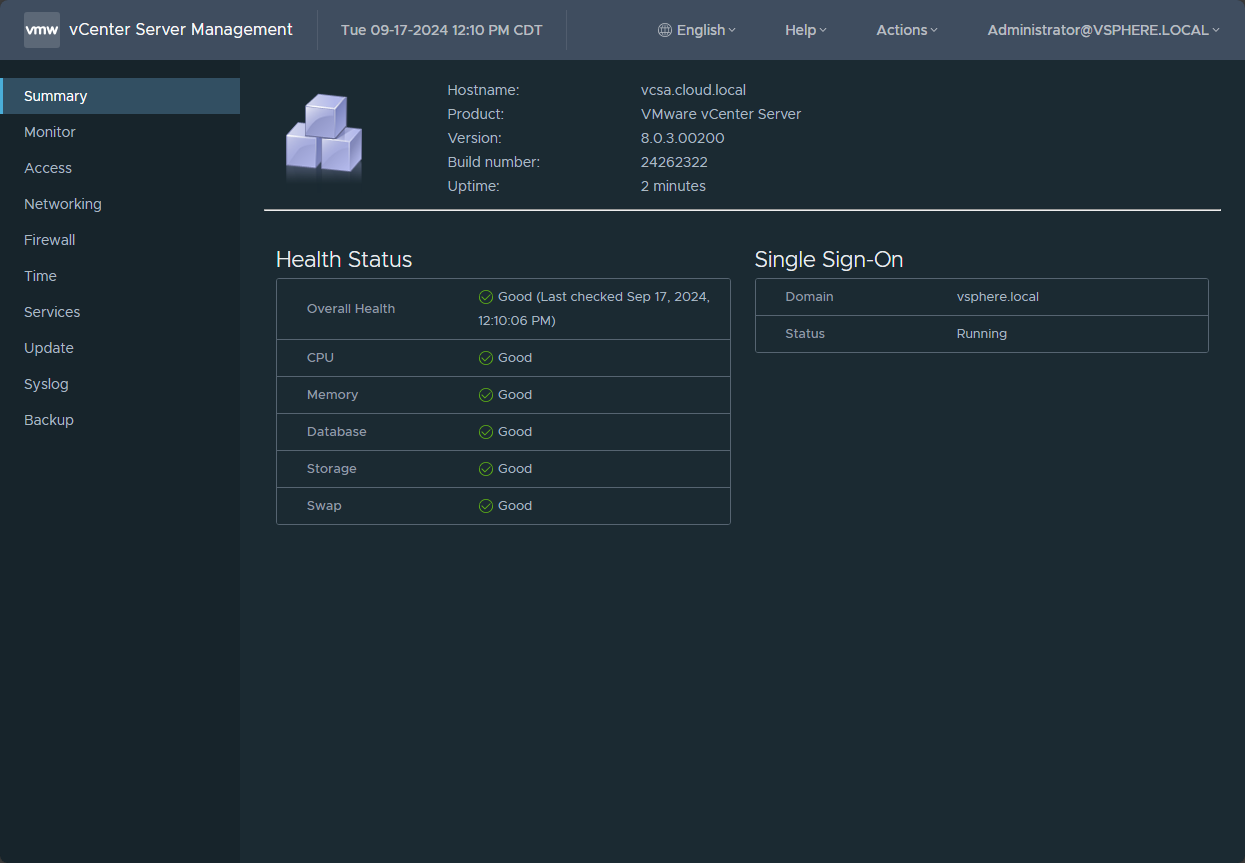Click the Storage green checkmark icon
1245x863 pixels.
pos(486,469)
